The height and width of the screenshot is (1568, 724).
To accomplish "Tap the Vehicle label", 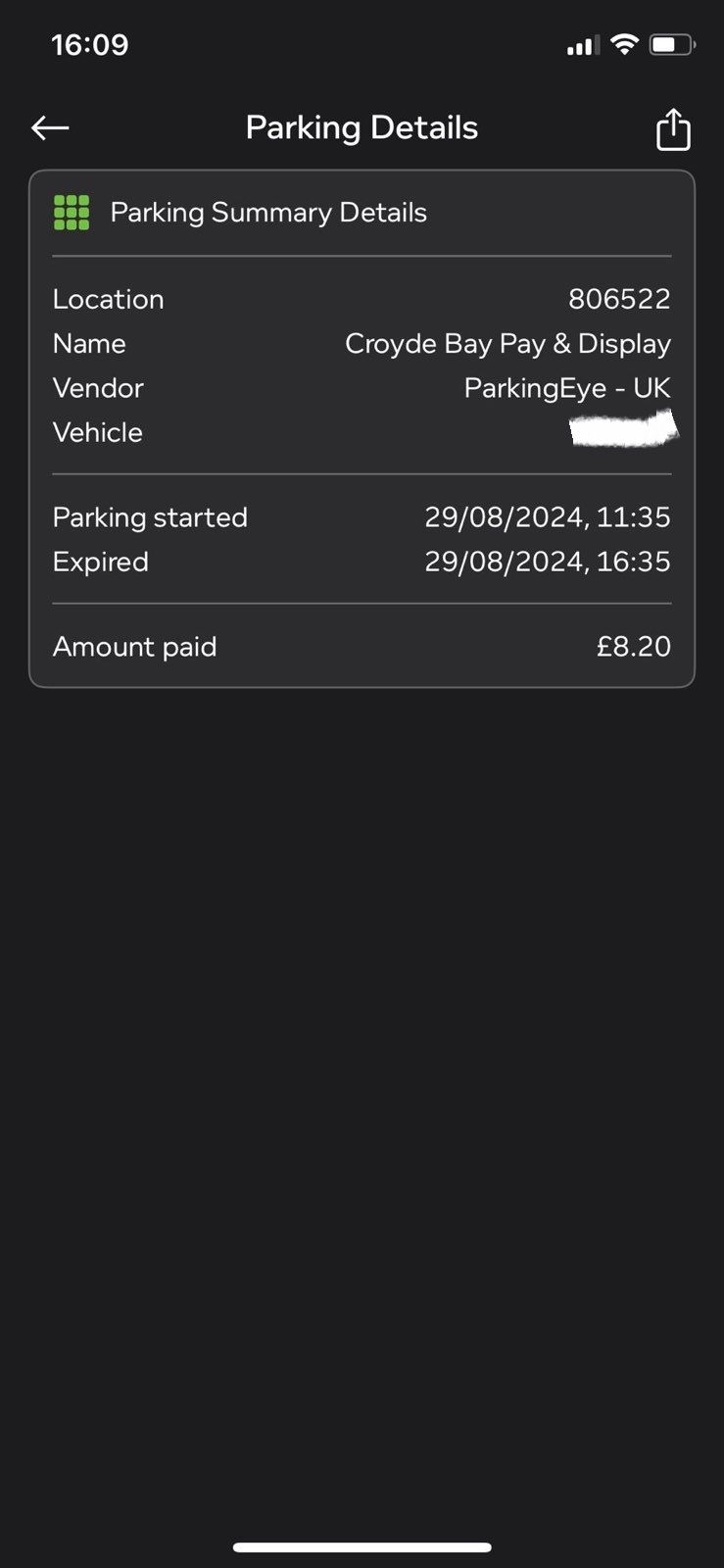I will coord(98,432).
